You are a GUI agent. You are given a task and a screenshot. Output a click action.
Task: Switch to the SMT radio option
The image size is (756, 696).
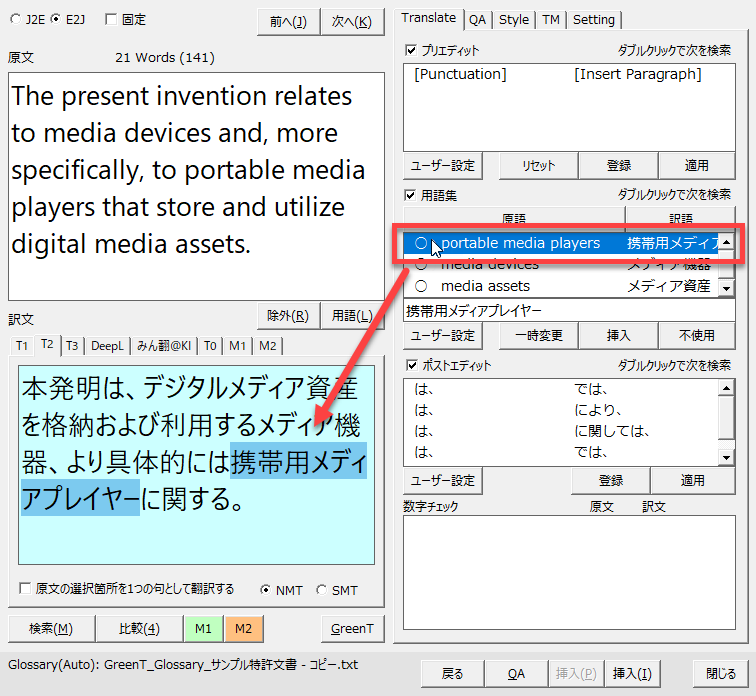tap(321, 590)
